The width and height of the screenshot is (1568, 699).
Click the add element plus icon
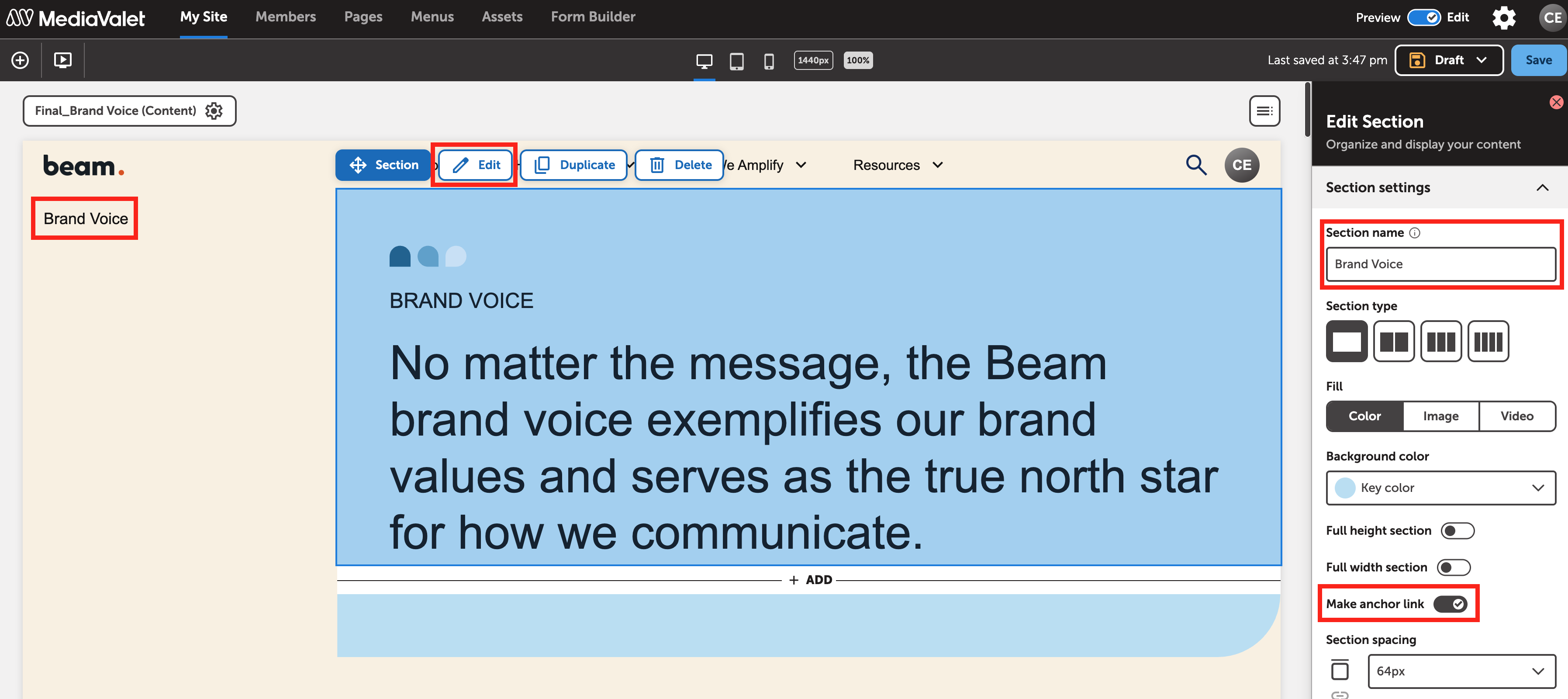(20, 60)
